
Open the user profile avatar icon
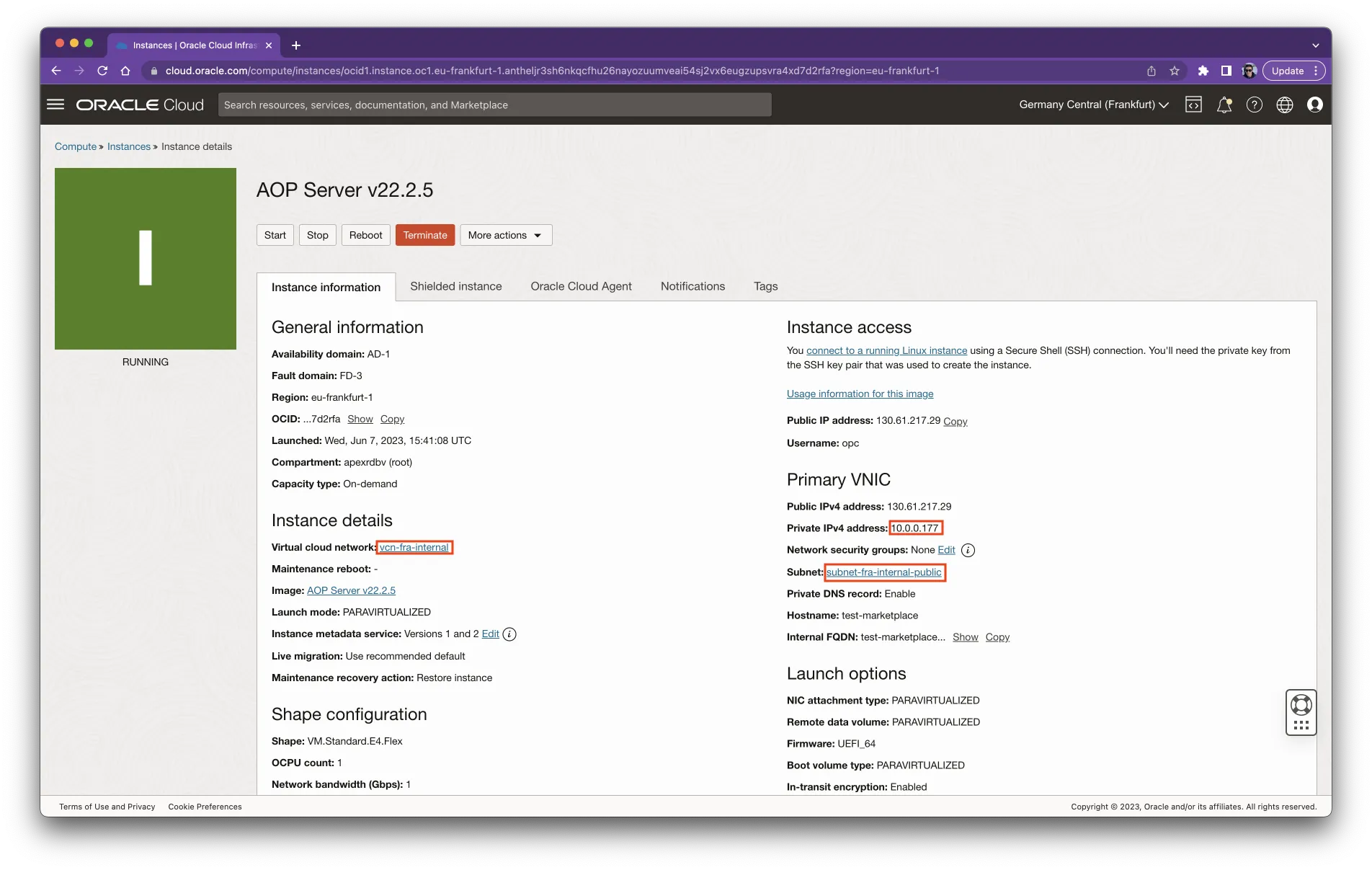tap(1315, 105)
